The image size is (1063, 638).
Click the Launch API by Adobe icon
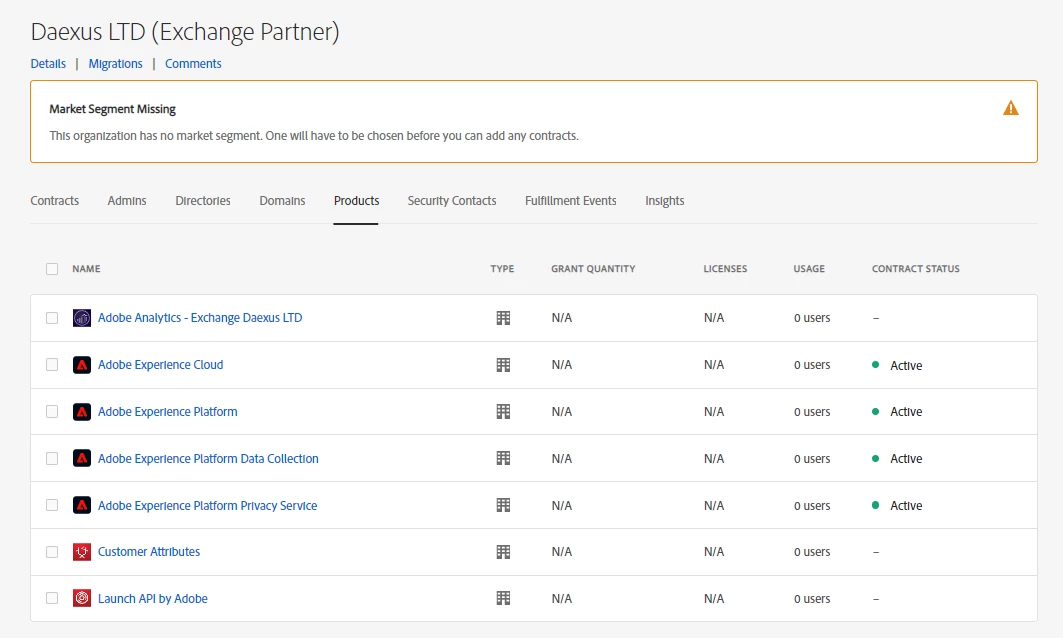[x=82, y=599]
